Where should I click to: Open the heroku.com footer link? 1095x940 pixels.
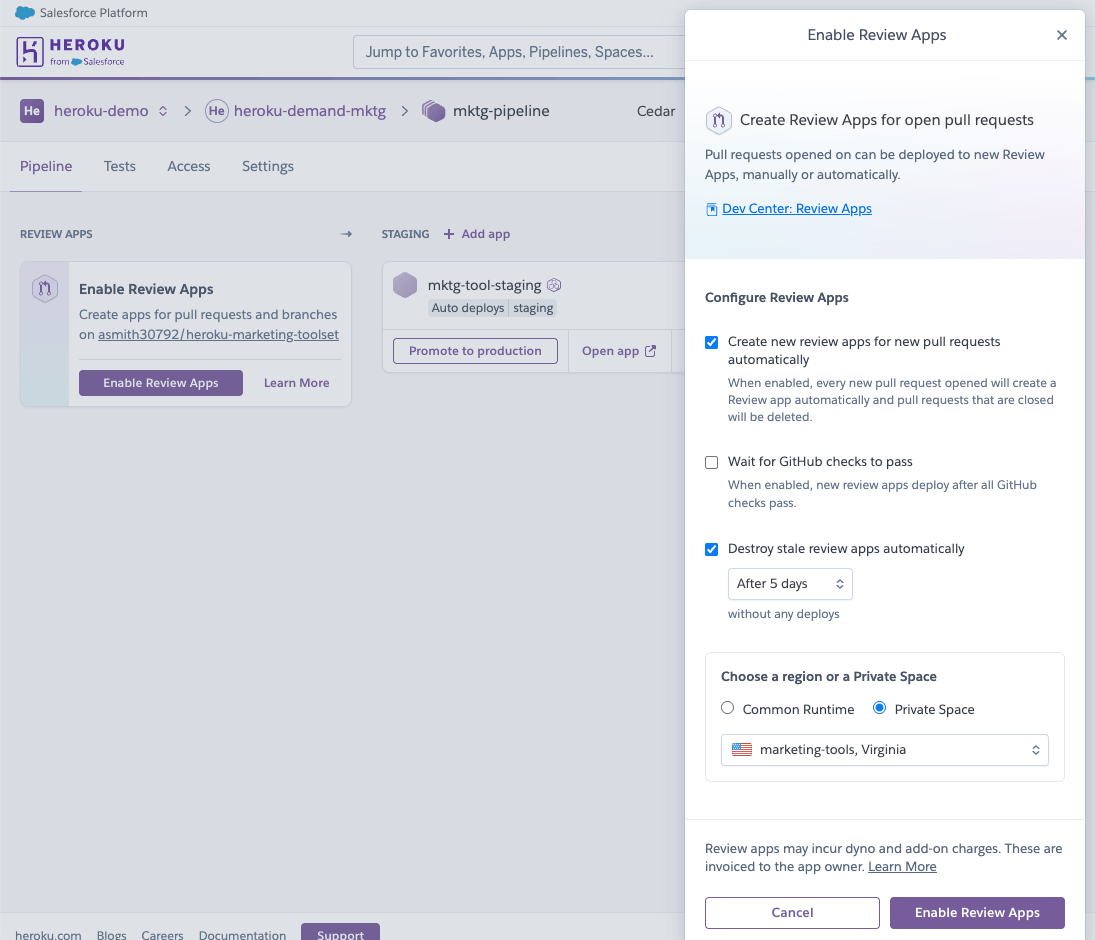point(48,934)
